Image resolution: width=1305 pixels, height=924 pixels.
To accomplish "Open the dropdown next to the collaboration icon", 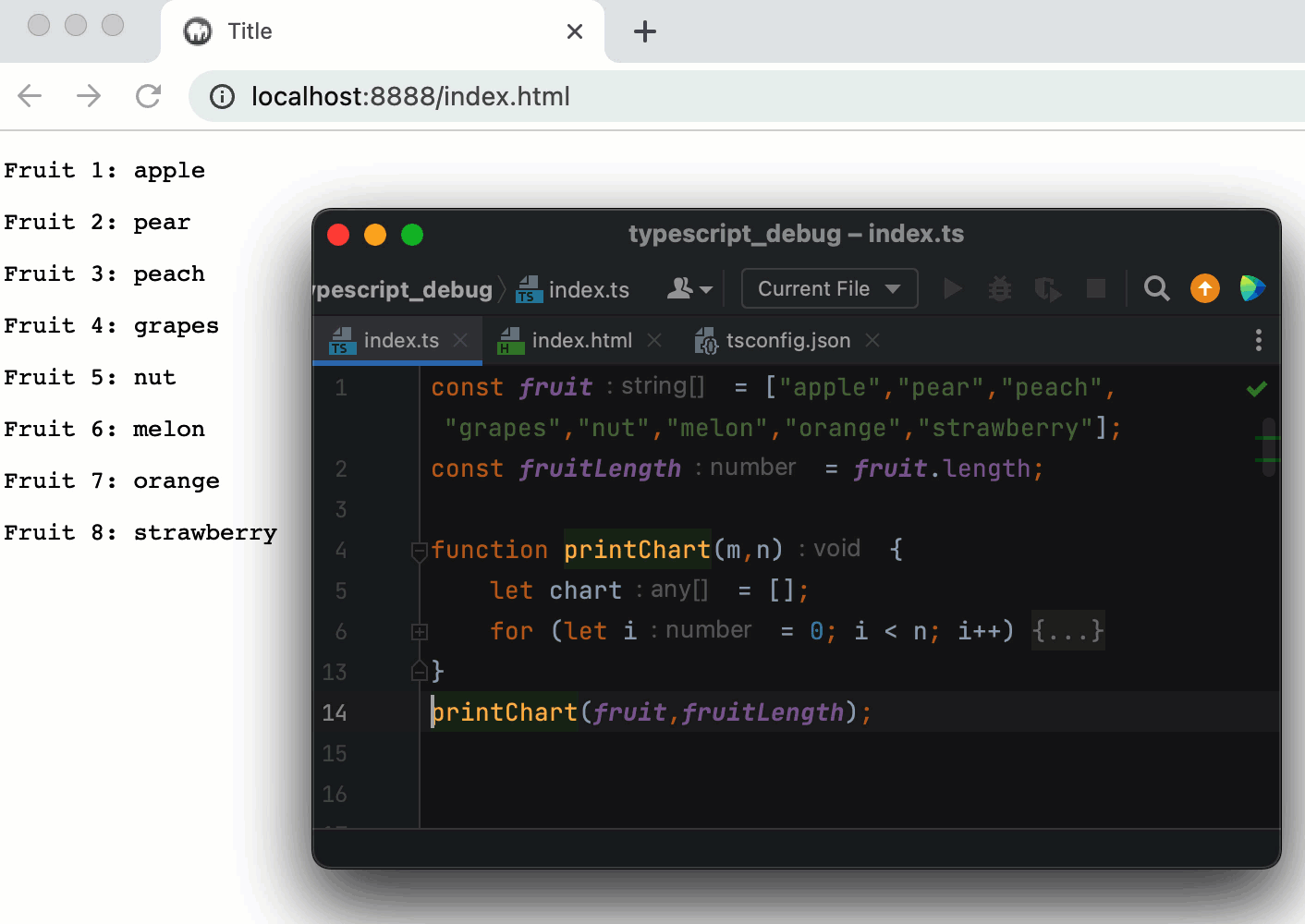I will [x=704, y=288].
